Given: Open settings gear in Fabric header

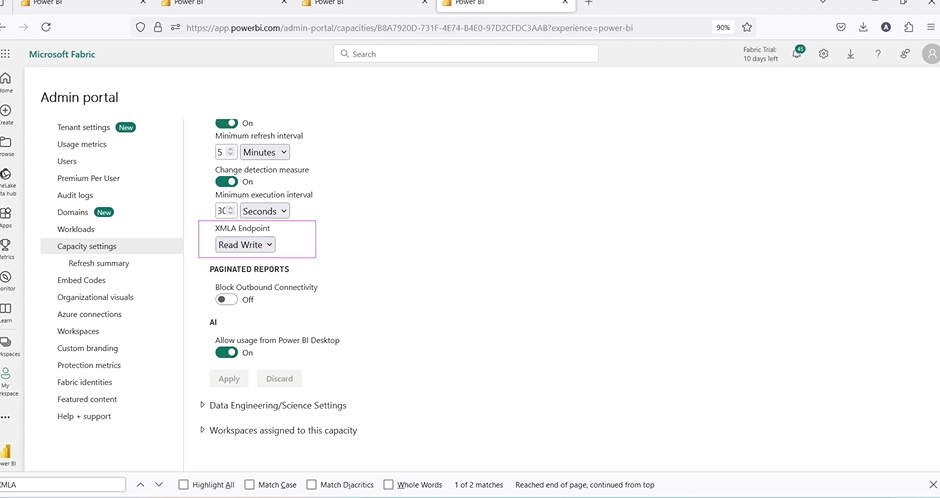Looking at the screenshot, I should click(x=824, y=54).
